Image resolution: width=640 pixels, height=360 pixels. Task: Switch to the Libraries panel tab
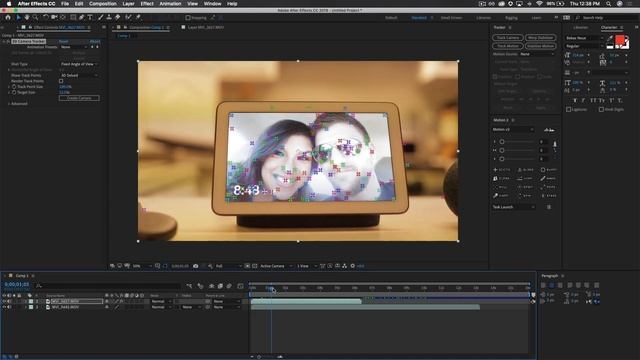coord(580,27)
